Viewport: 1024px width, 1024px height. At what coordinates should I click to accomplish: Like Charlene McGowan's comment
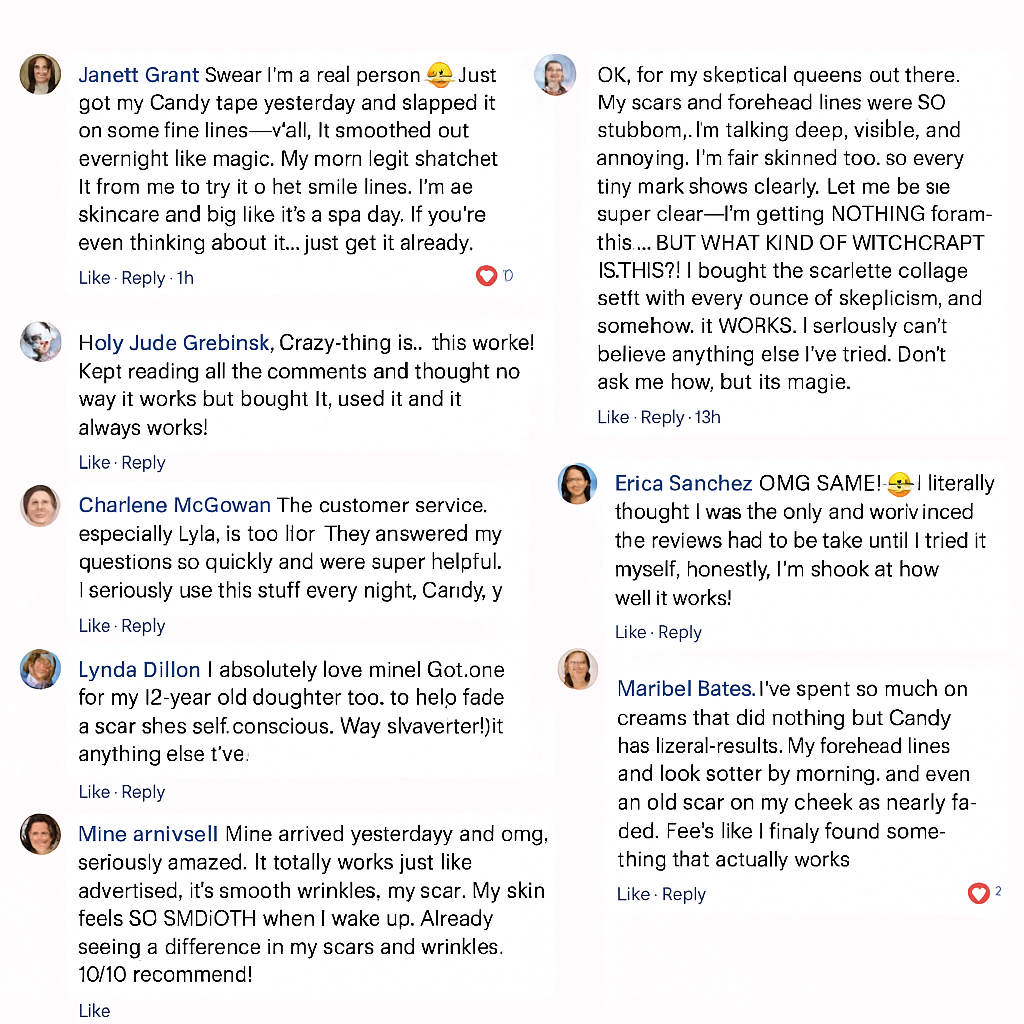(94, 626)
